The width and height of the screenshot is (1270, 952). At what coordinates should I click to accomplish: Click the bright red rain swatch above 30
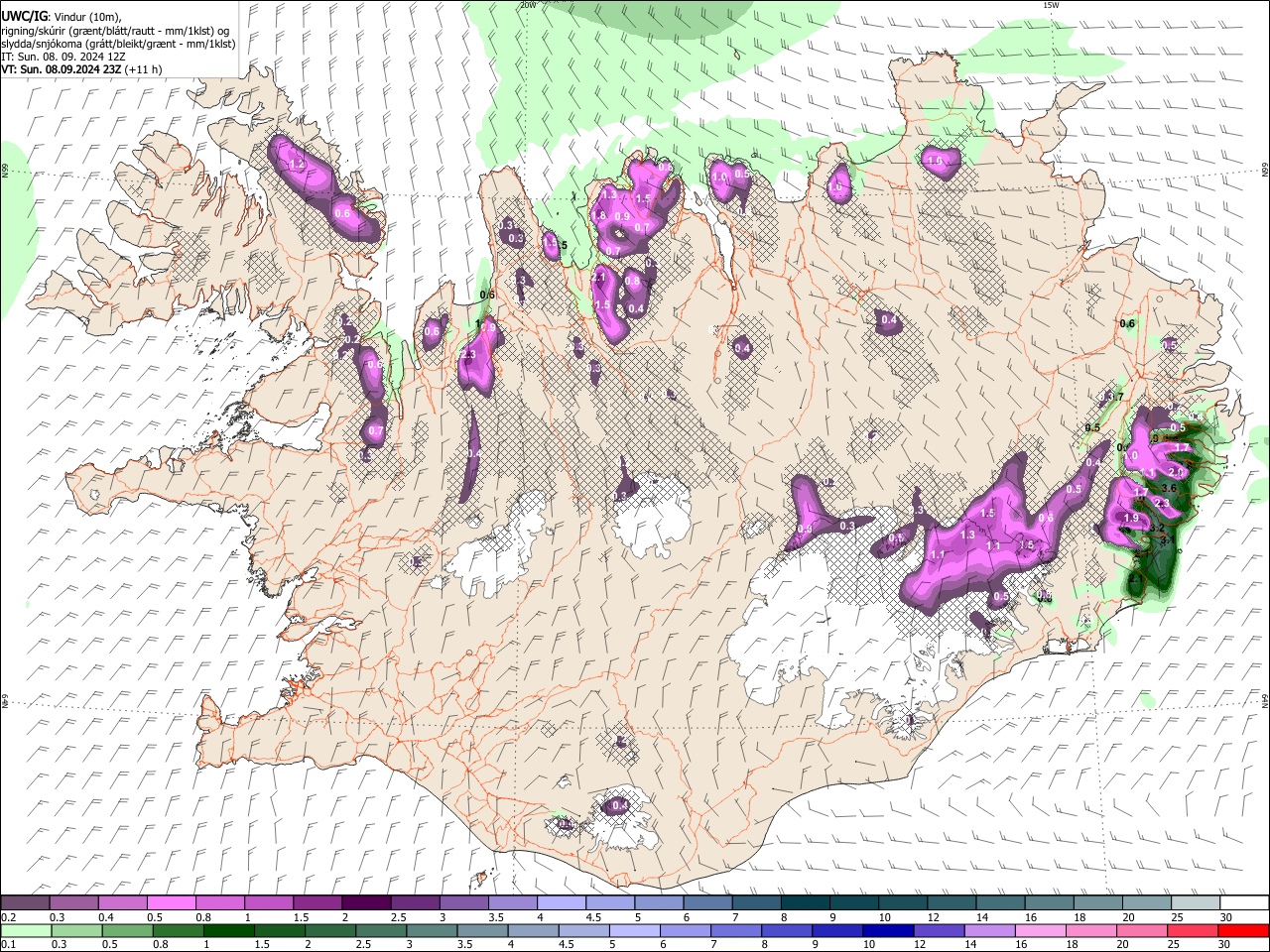(x=1243, y=930)
